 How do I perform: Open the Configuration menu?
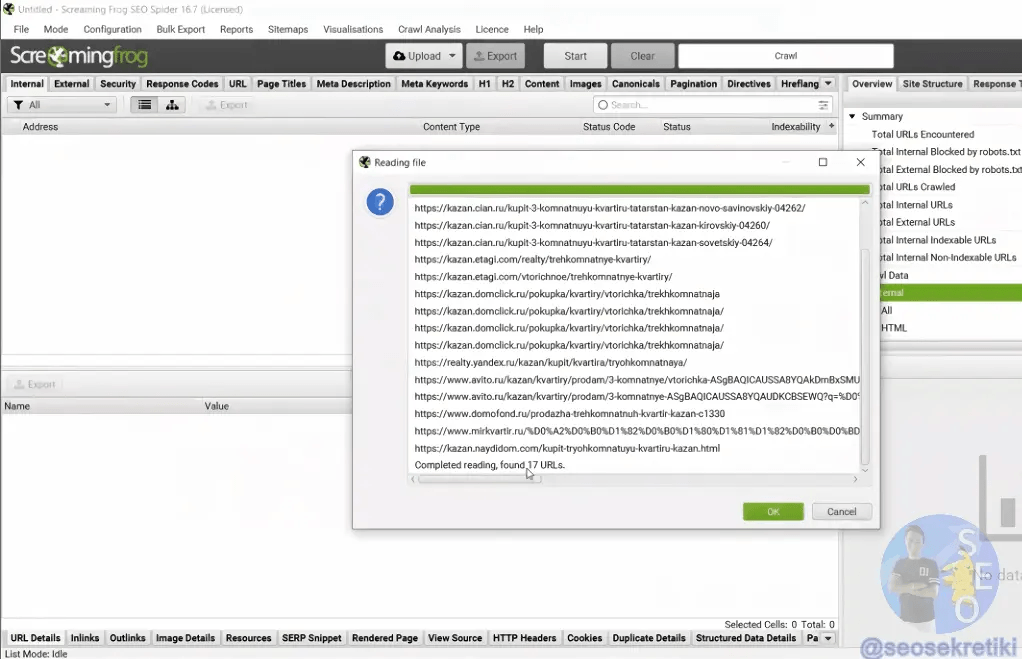pyautogui.click(x=112, y=29)
